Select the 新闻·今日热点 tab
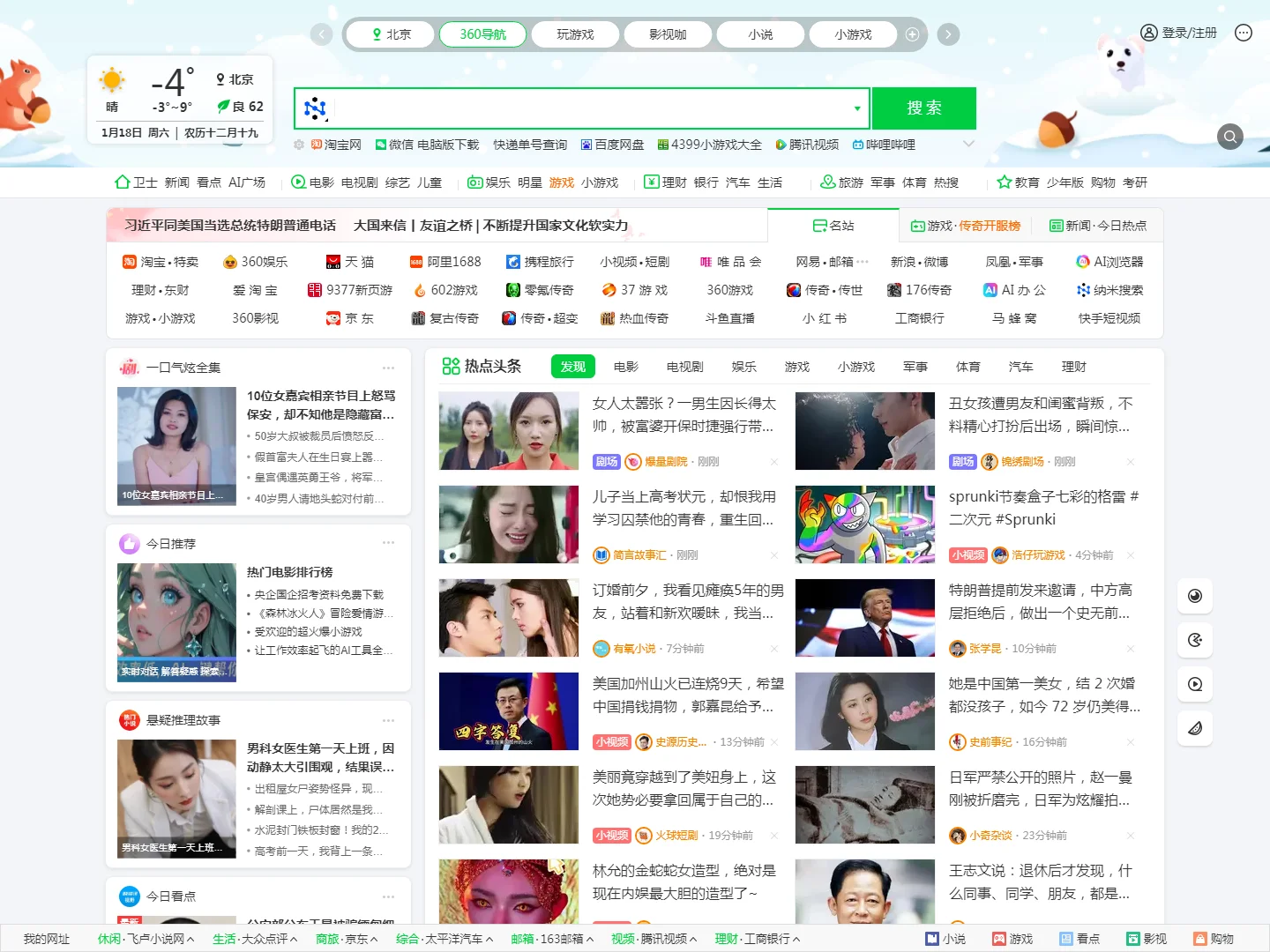The width and height of the screenshot is (1270, 952). (x=1098, y=226)
